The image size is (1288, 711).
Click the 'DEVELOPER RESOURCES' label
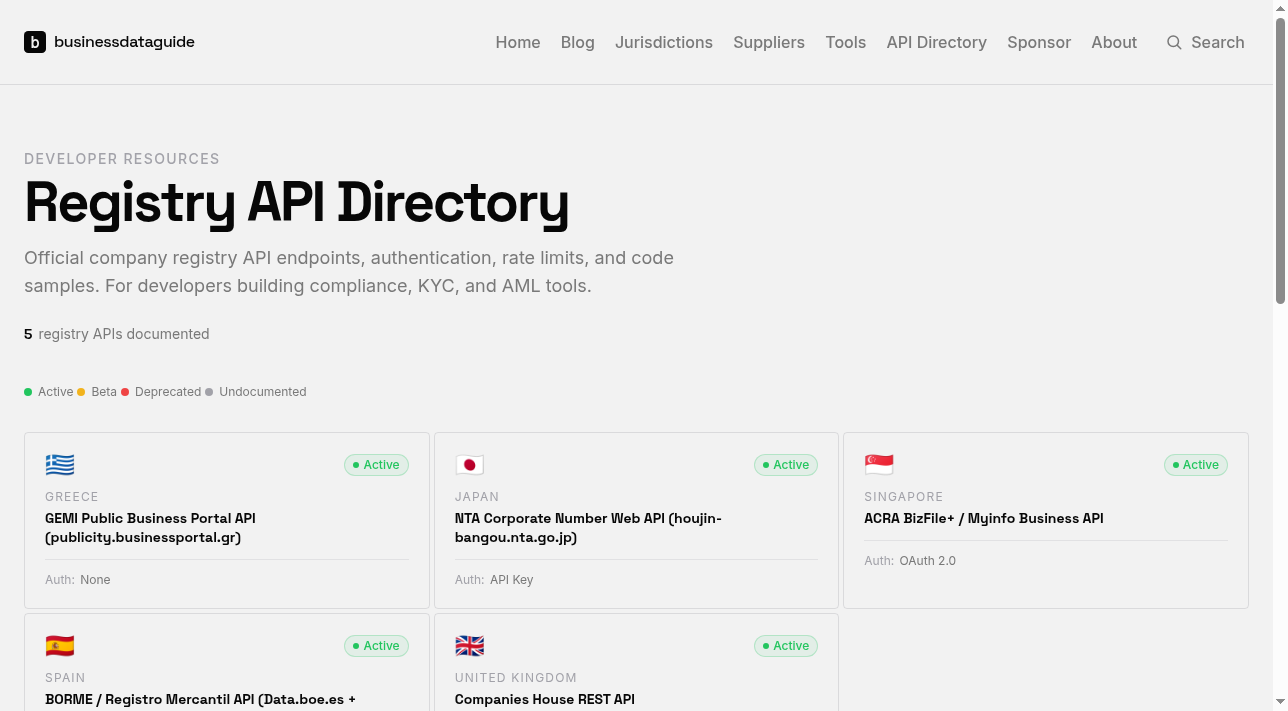tap(122, 159)
